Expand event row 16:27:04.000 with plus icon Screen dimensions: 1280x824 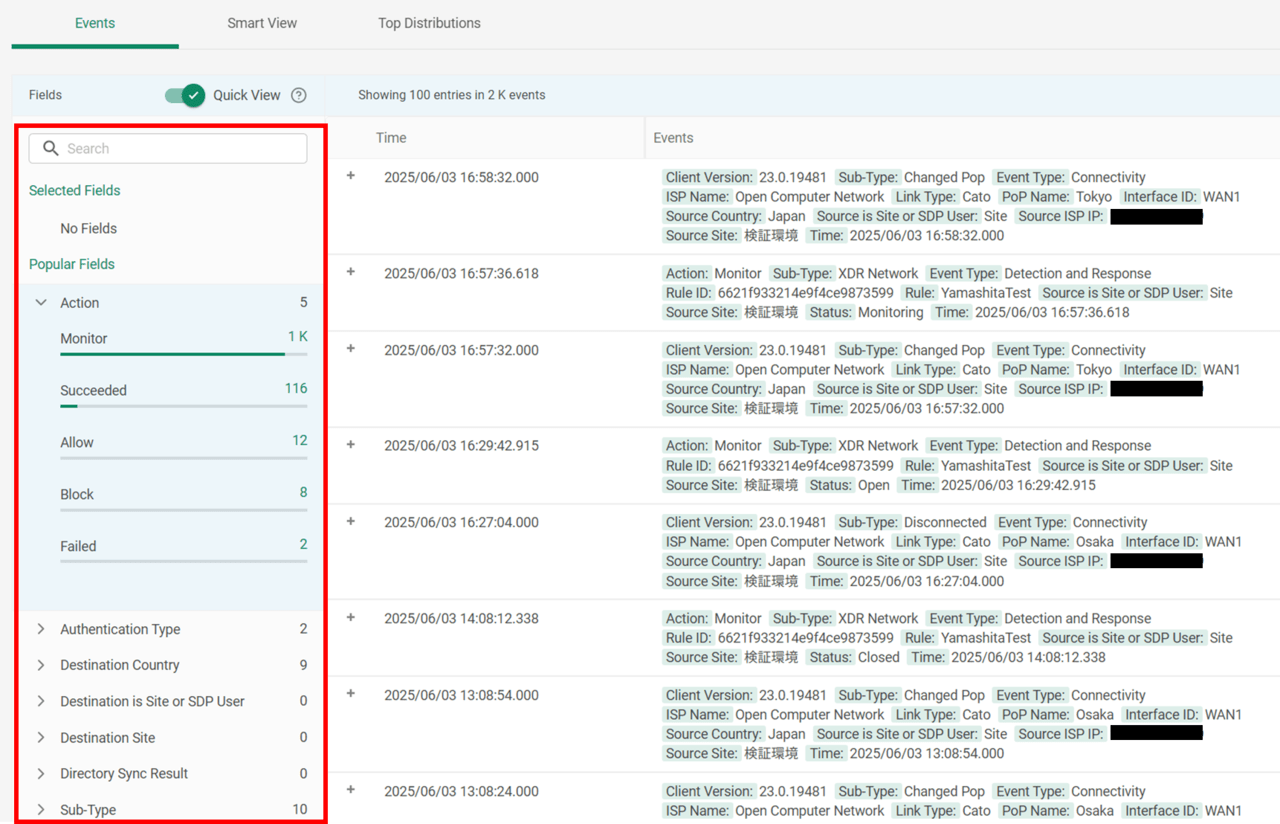tap(351, 521)
